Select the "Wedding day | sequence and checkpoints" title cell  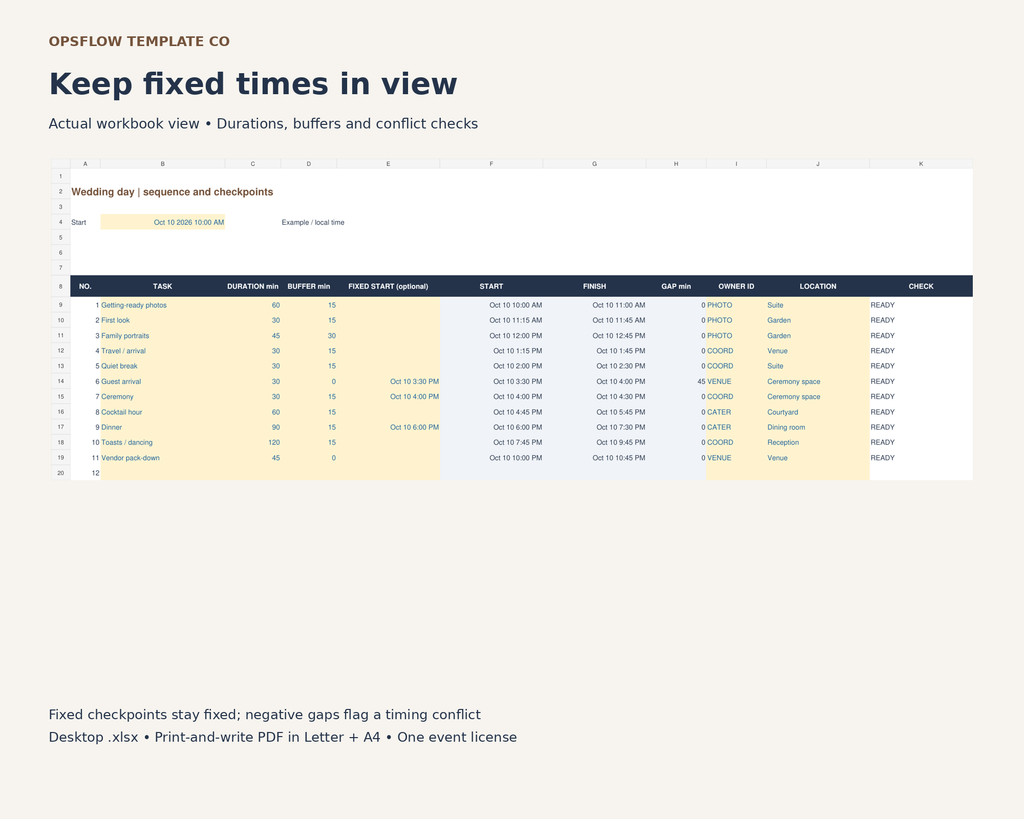pyautogui.click(x=172, y=192)
